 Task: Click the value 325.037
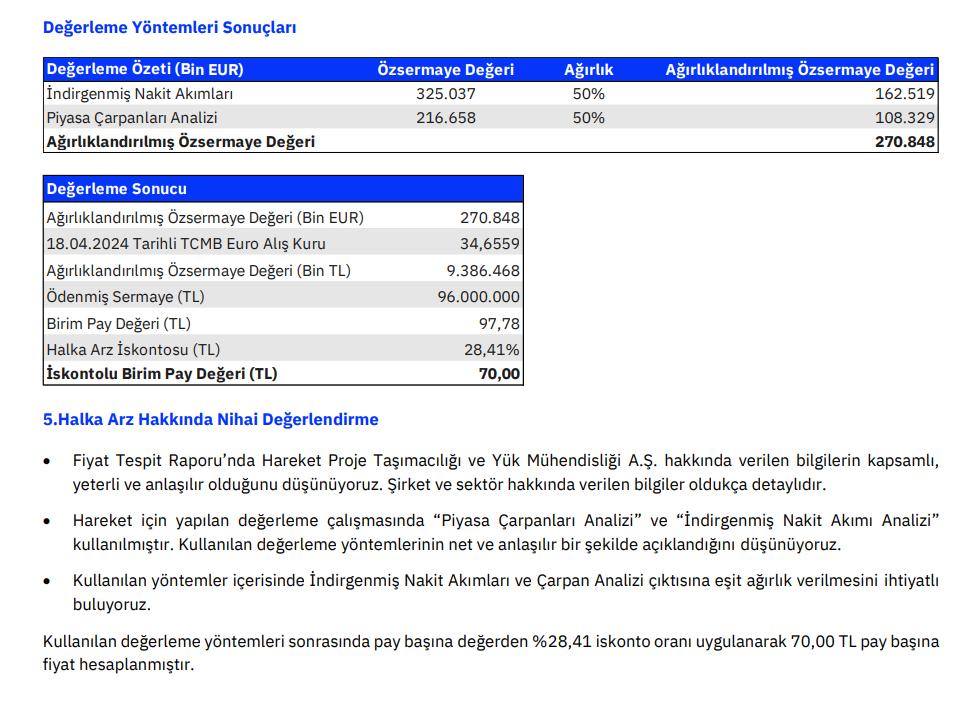[446, 94]
